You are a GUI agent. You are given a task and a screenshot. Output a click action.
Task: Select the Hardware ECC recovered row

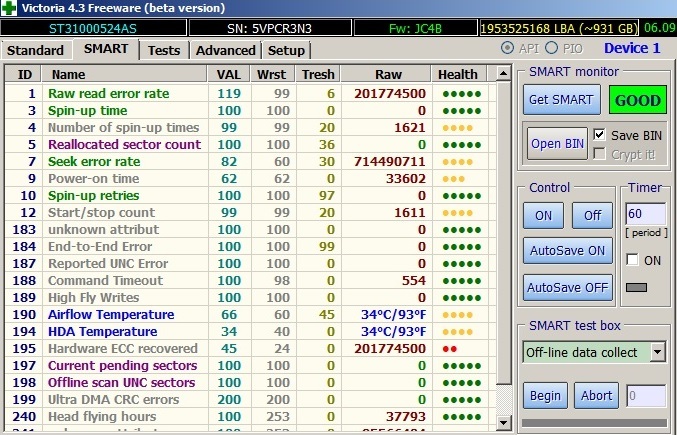[250, 348]
